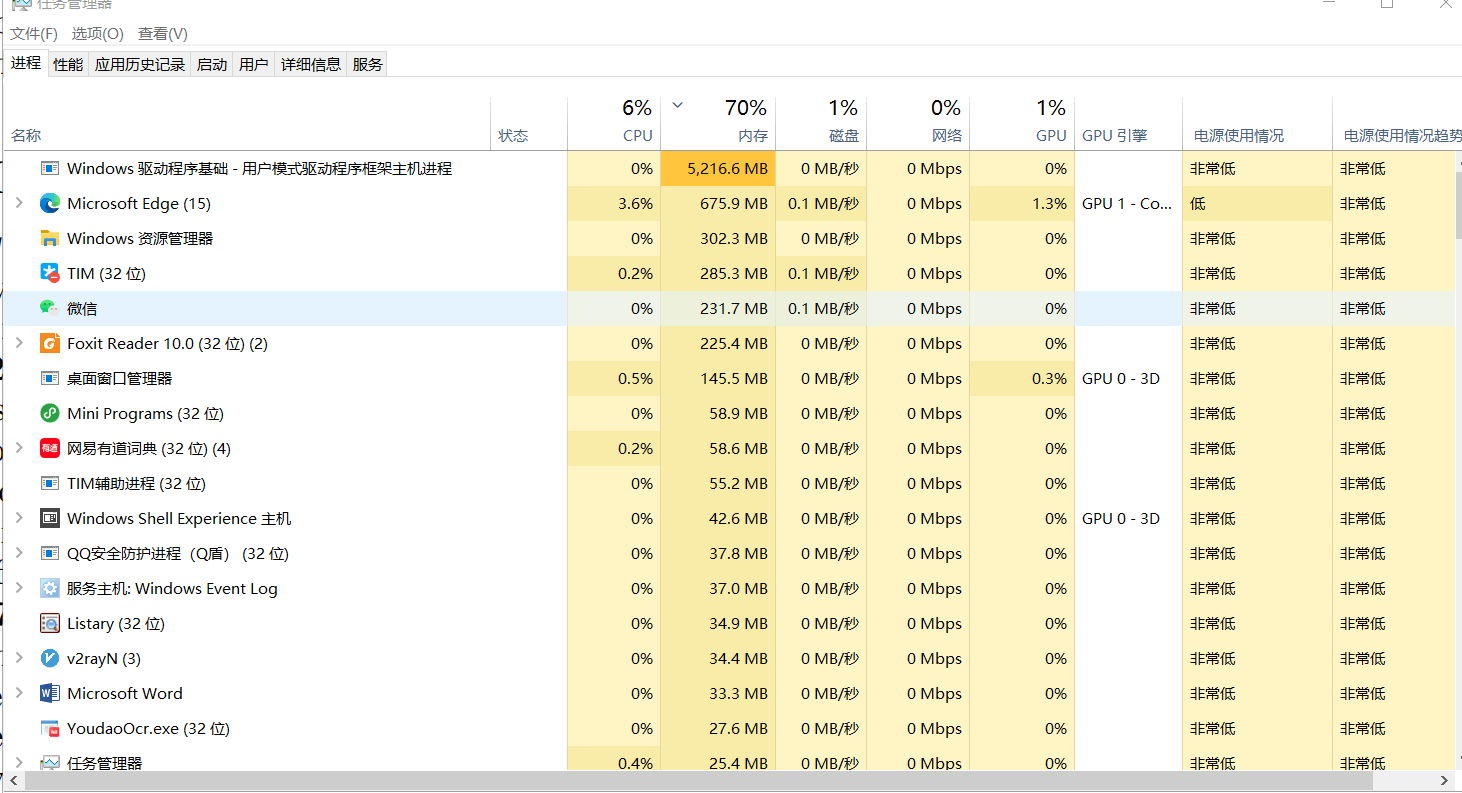
Task: Open the 选项(O) menu
Action: 97,34
